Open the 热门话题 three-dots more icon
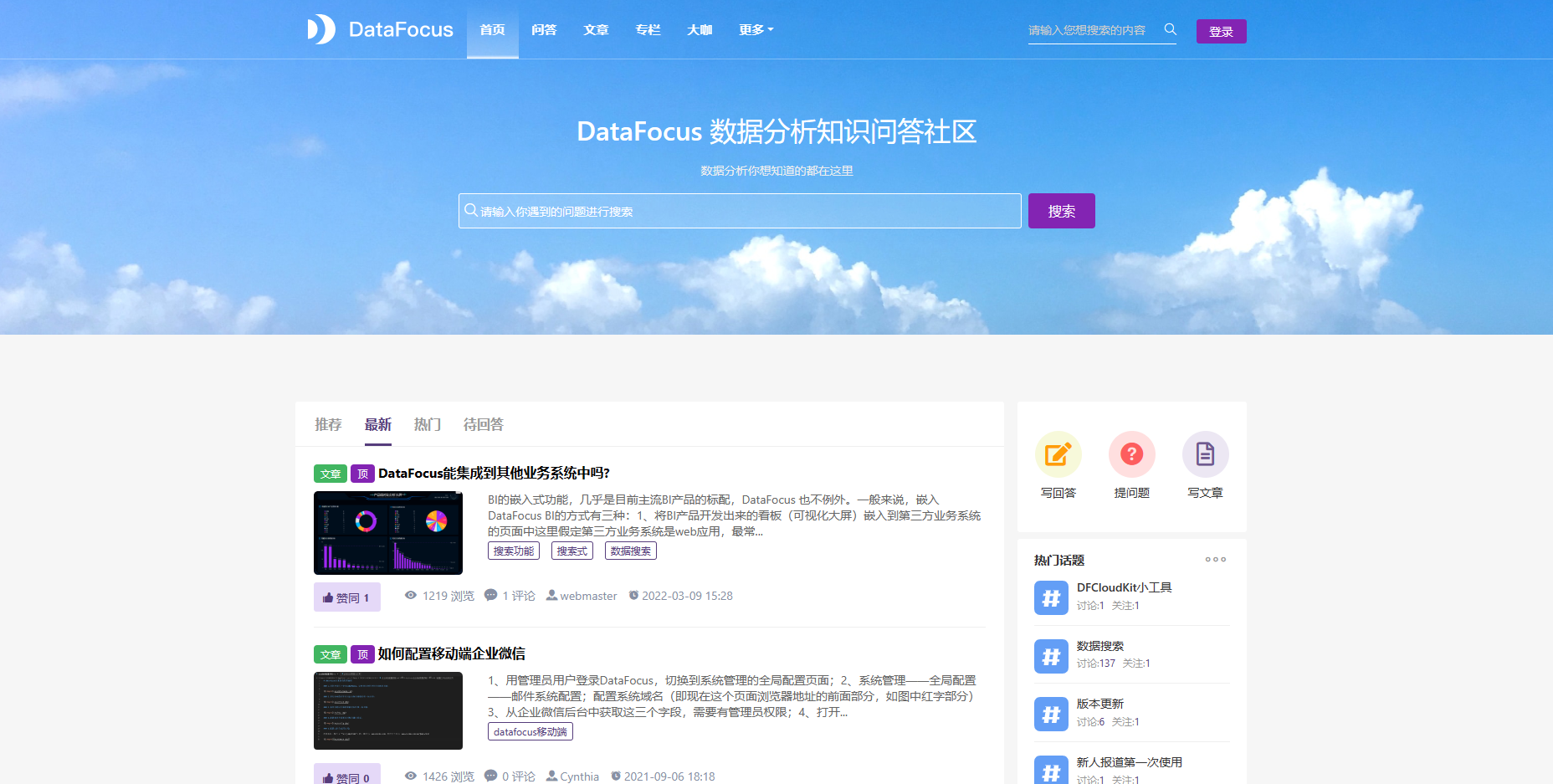 click(x=1216, y=560)
